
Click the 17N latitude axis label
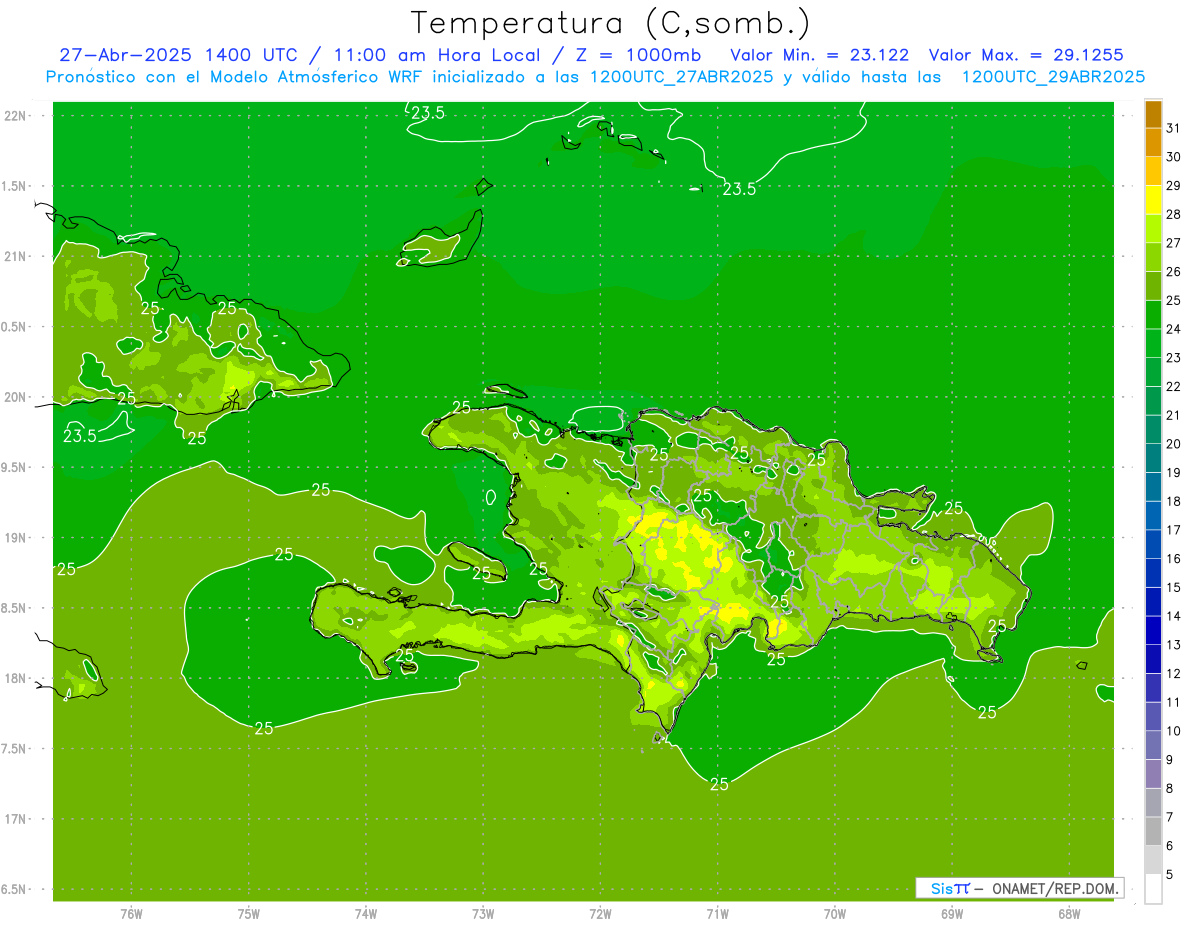click(17, 819)
